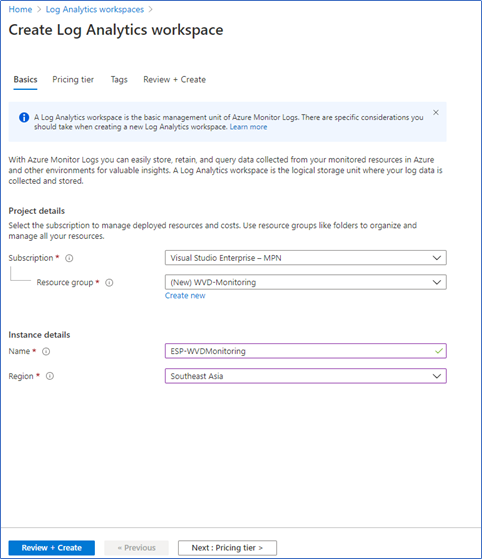Navigate to Log Analytics workspaces breadcrumb
This screenshot has width=482, height=559.
coord(95,10)
